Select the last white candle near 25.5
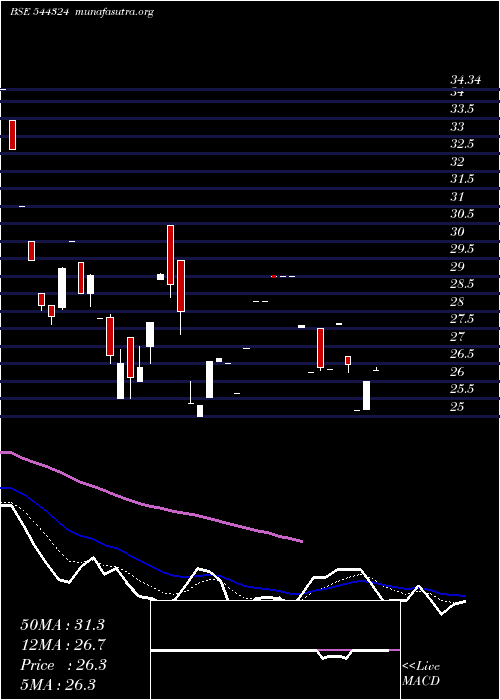The height and width of the screenshot is (700, 500). tap(367, 396)
